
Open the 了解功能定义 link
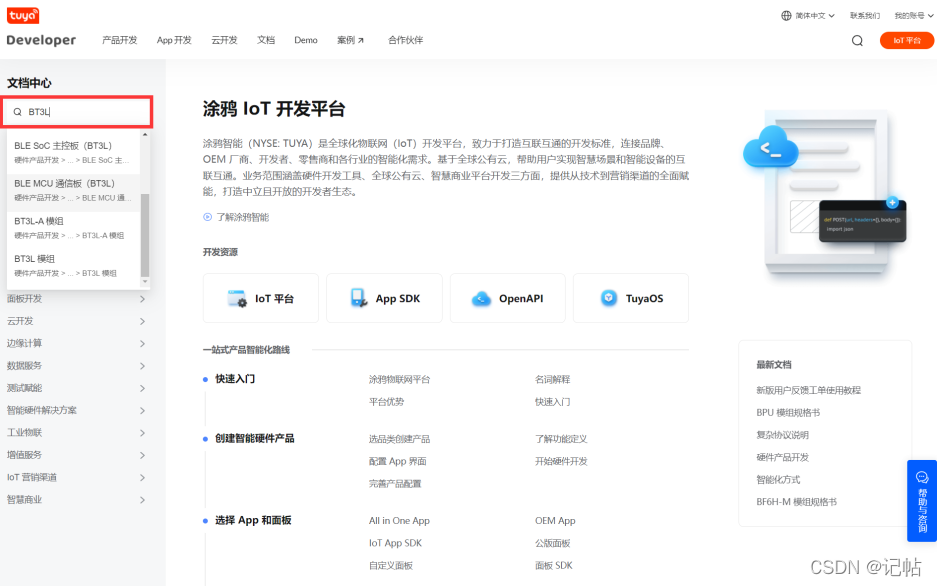click(x=561, y=439)
